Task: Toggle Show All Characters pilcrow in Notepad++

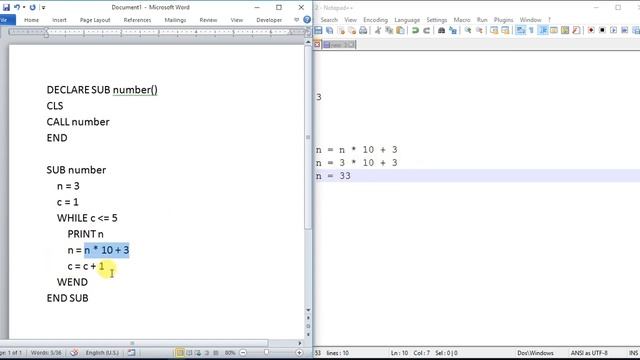Action: coord(531,30)
